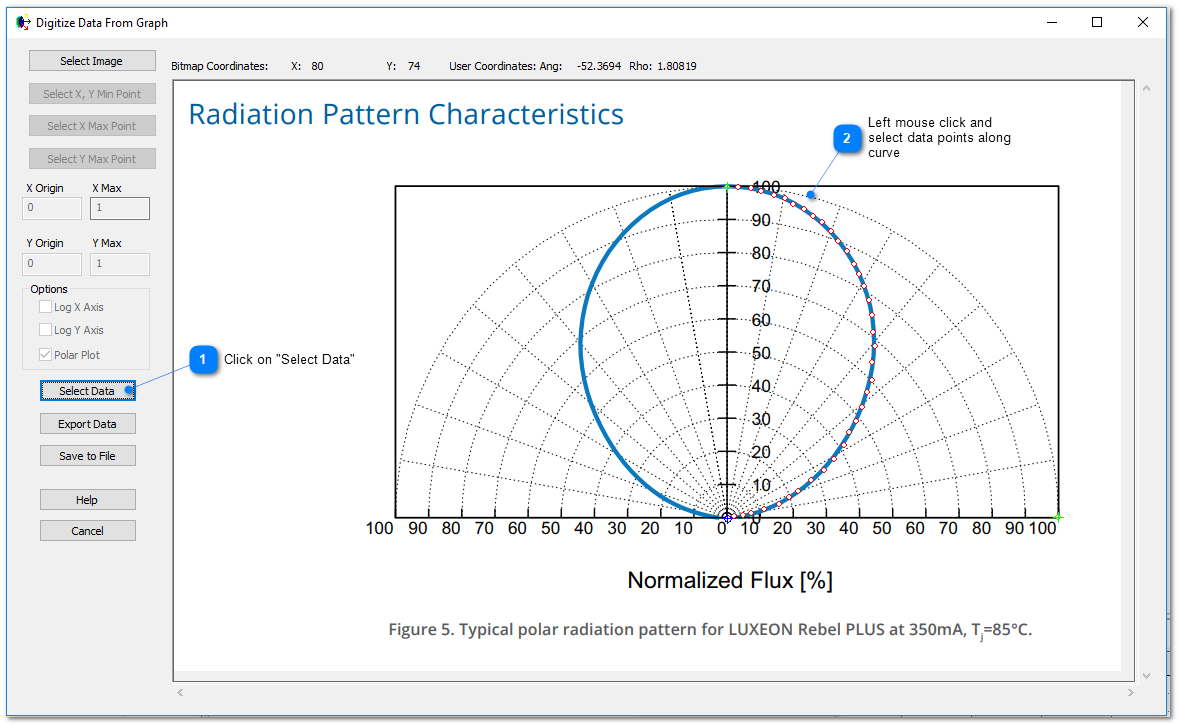Click the Export Data button

87,424
